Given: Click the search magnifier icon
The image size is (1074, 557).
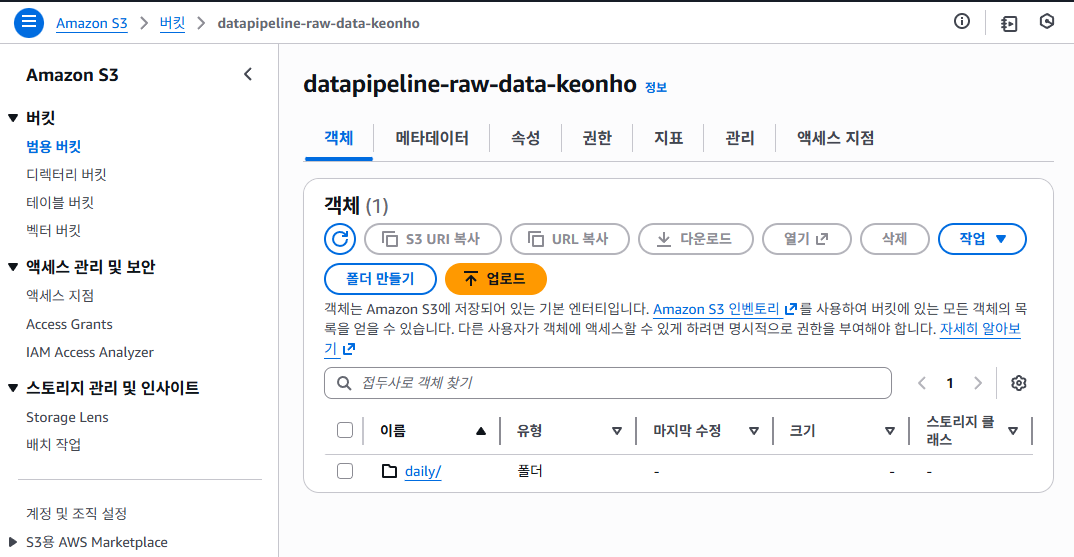Looking at the screenshot, I should pos(345,383).
